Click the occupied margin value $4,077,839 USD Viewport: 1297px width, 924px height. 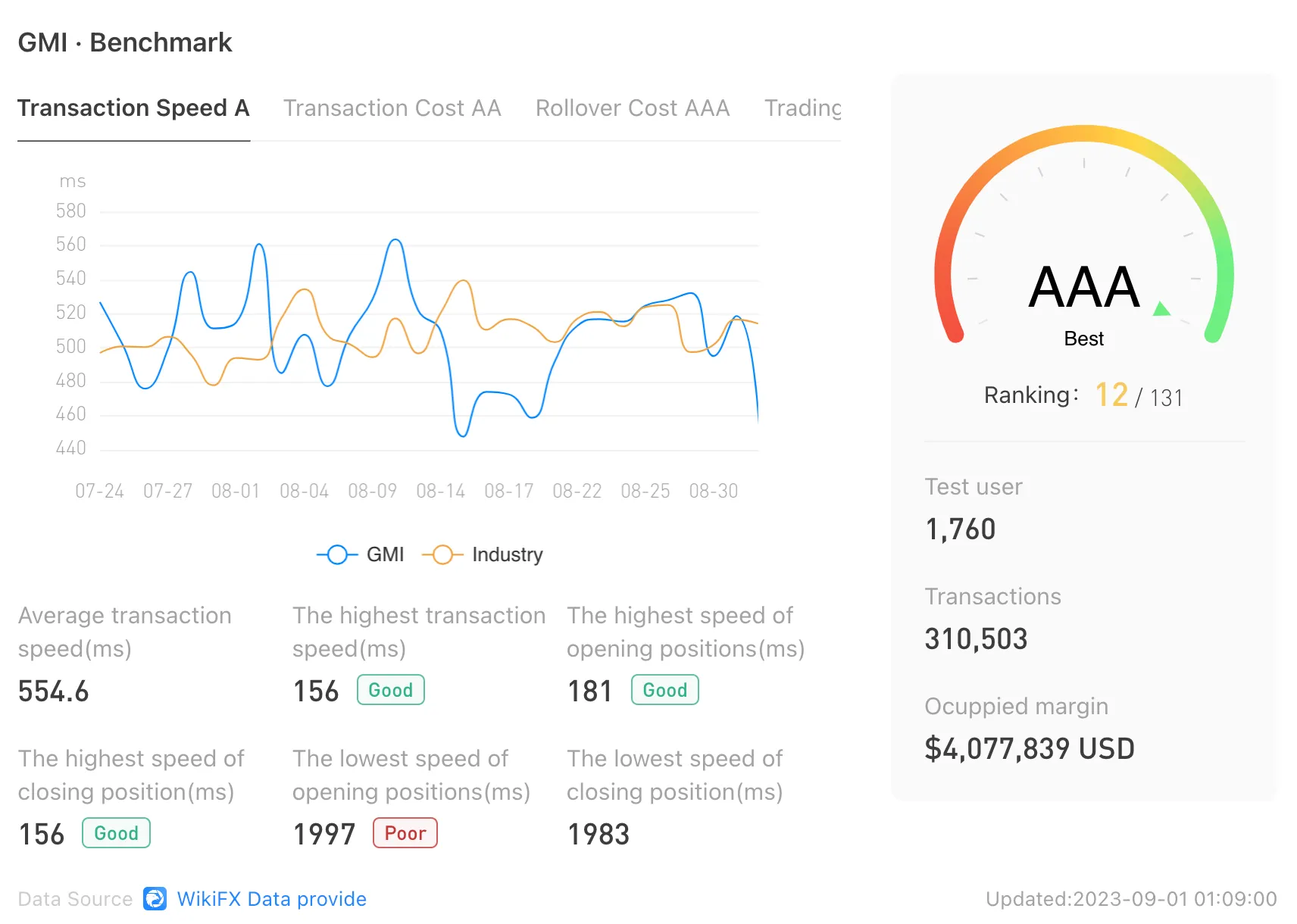coord(1030,749)
